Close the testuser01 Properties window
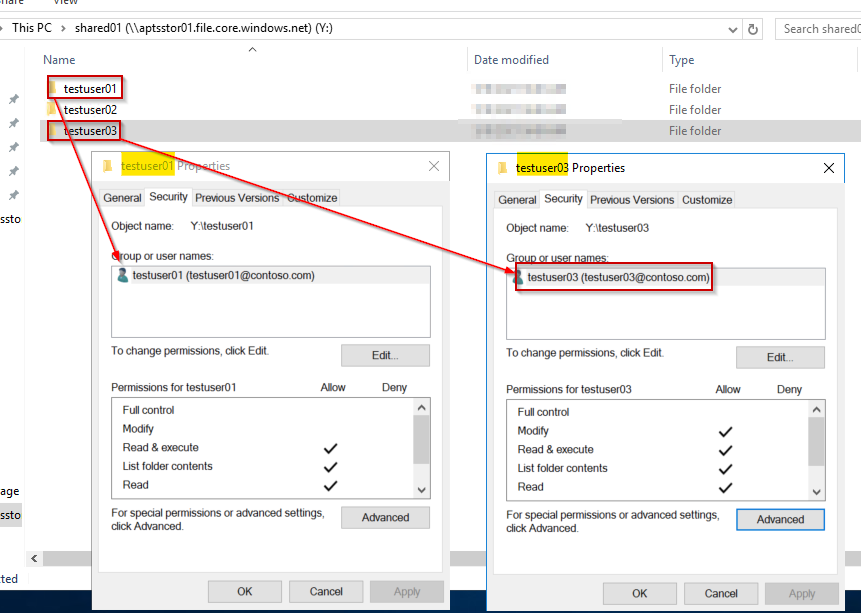 pyautogui.click(x=434, y=166)
